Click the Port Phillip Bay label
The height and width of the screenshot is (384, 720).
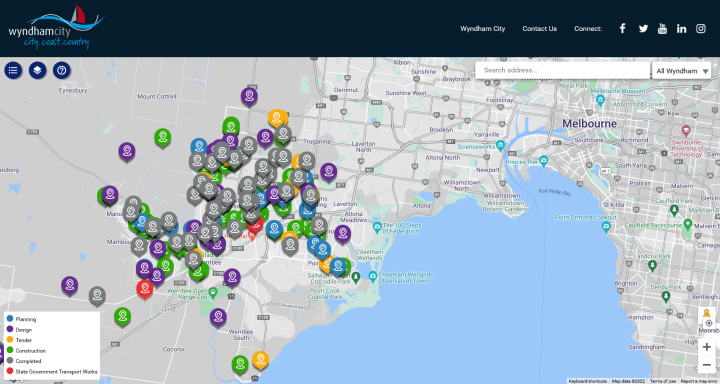[x=555, y=193]
